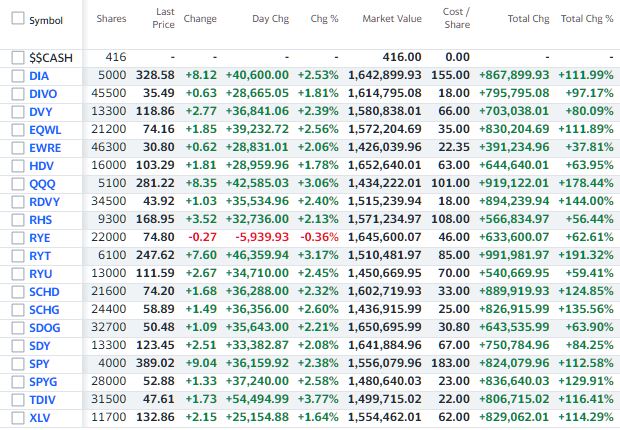The width and height of the screenshot is (620, 430).
Task: Open the RDVY ticker page
Action: click(46, 201)
